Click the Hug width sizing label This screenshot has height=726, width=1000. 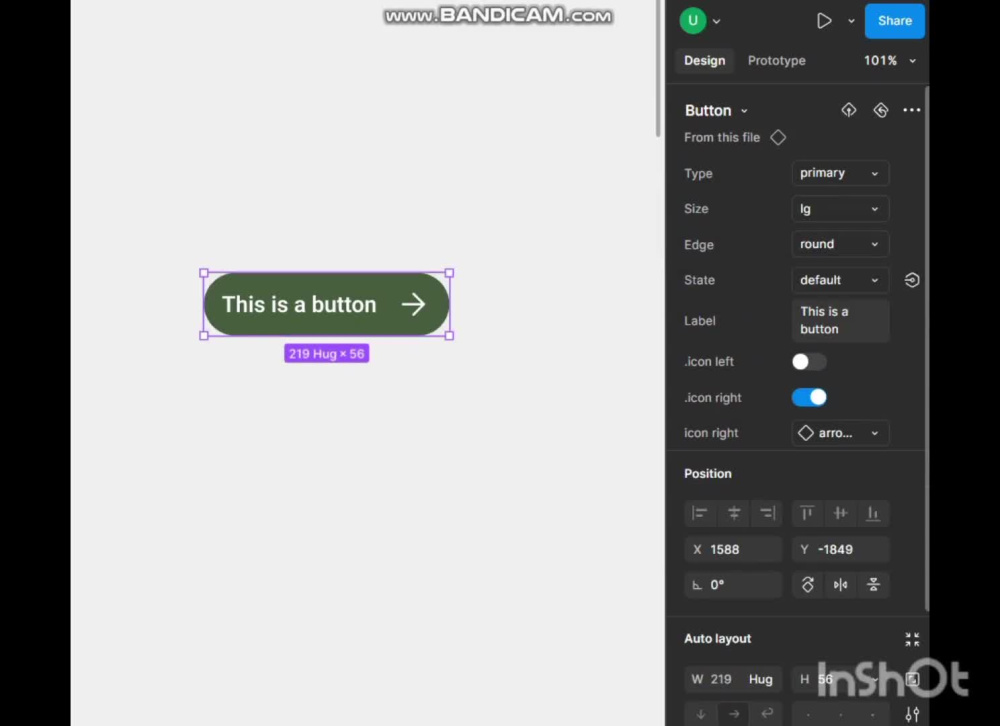pyautogui.click(x=760, y=679)
